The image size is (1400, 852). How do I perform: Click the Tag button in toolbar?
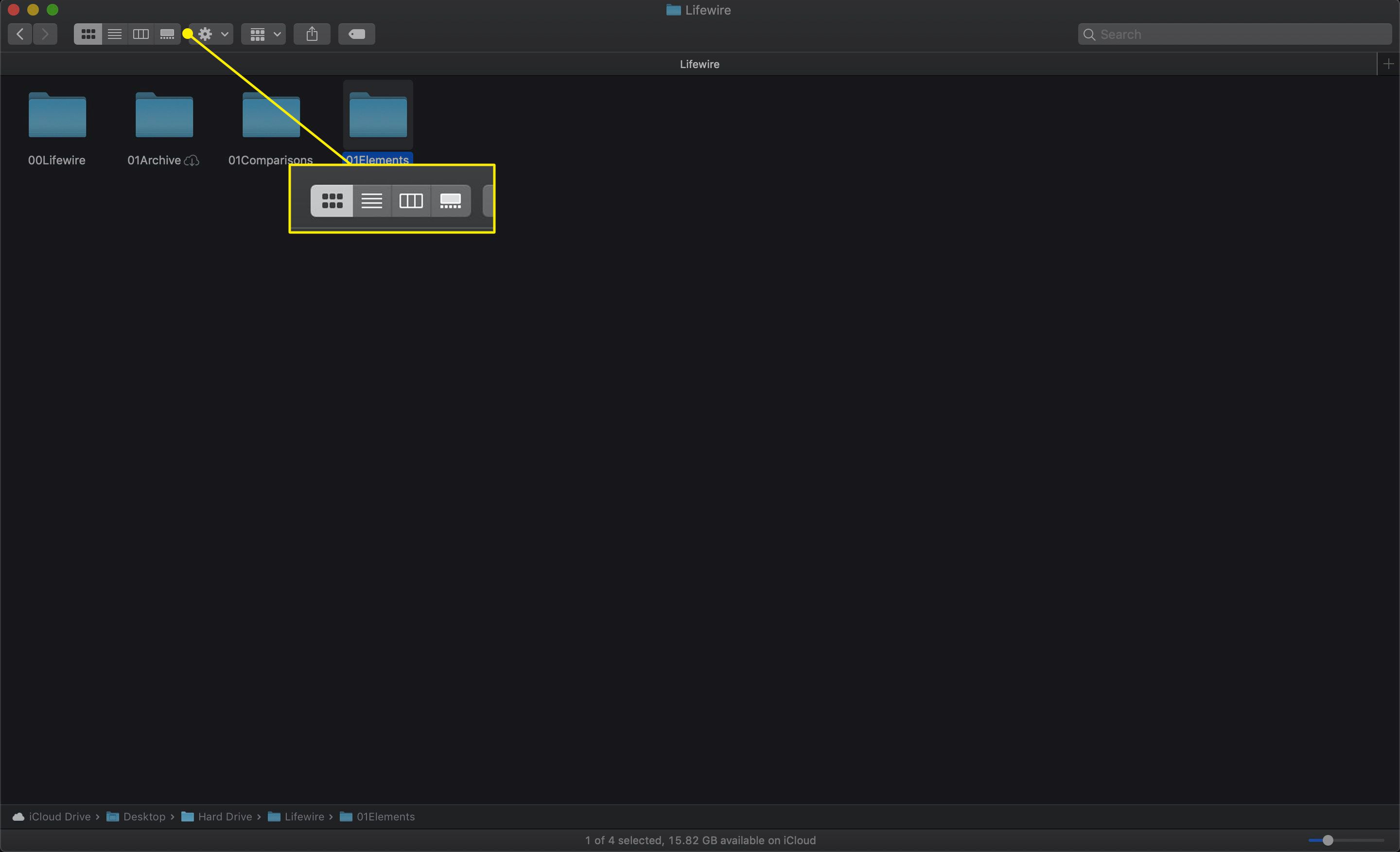[x=358, y=34]
